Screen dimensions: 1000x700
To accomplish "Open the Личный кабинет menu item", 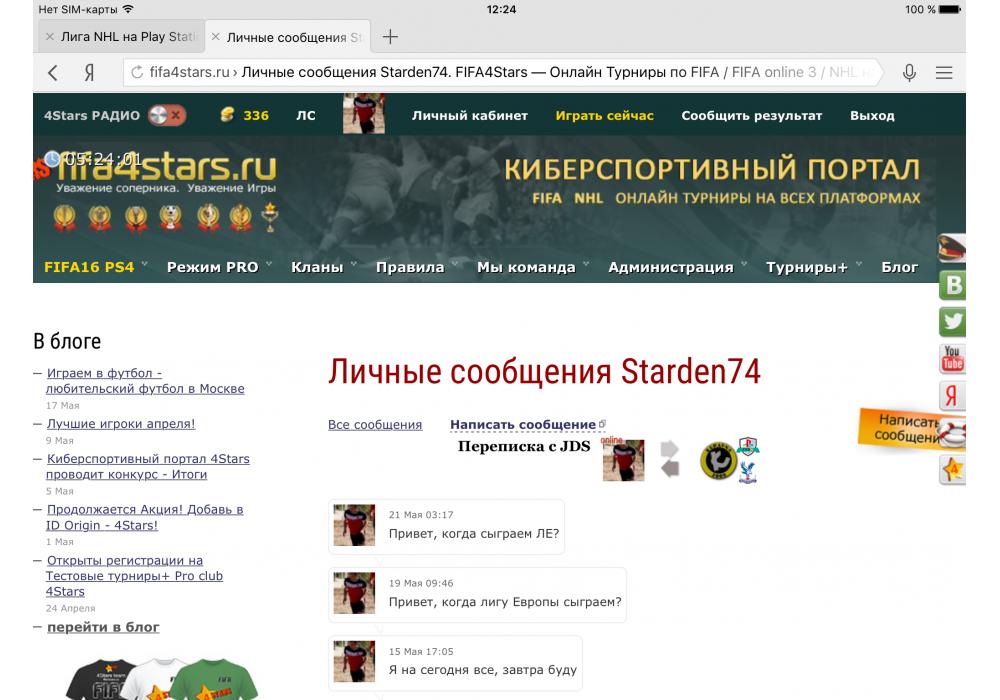I will point(469,115).
